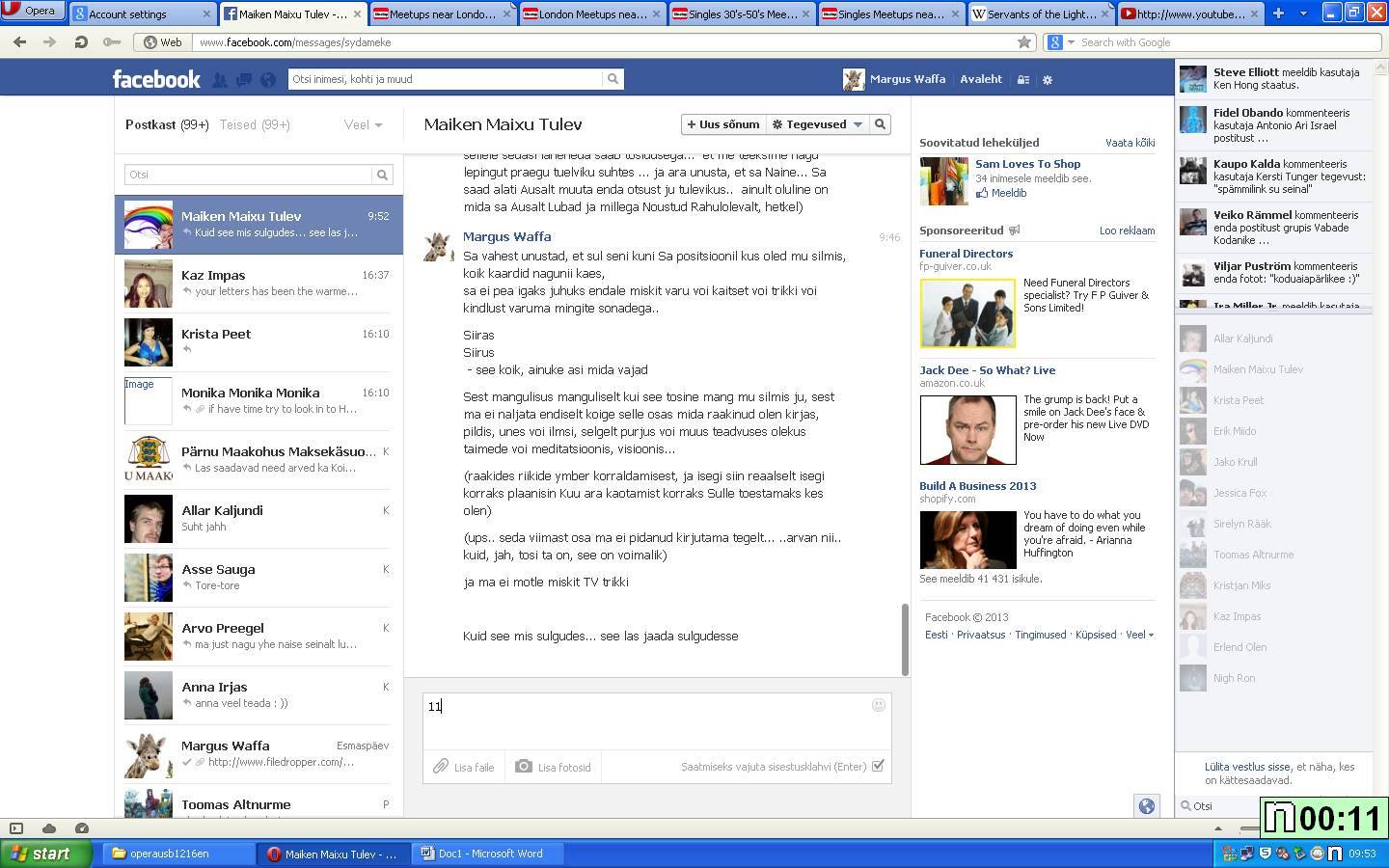Open the Funeral Directors ad link
Image resolution: width=1389 pixels, height=868 pixels.
(x=966, y=254)
